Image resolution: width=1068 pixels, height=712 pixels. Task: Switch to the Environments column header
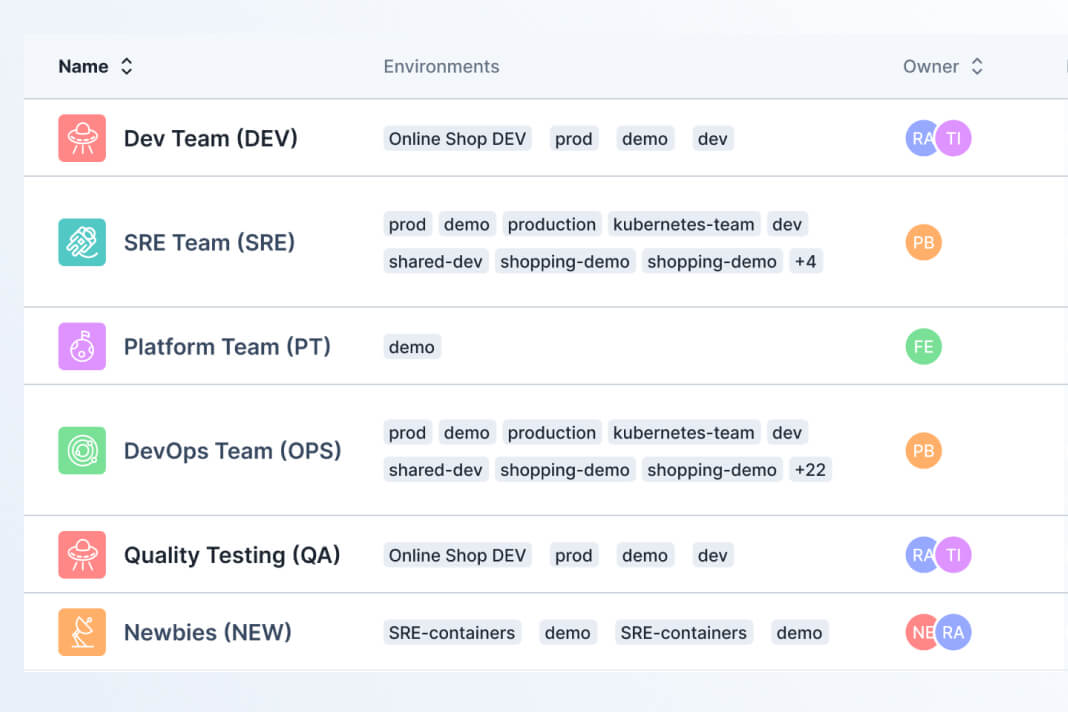(x=441, y=66)
